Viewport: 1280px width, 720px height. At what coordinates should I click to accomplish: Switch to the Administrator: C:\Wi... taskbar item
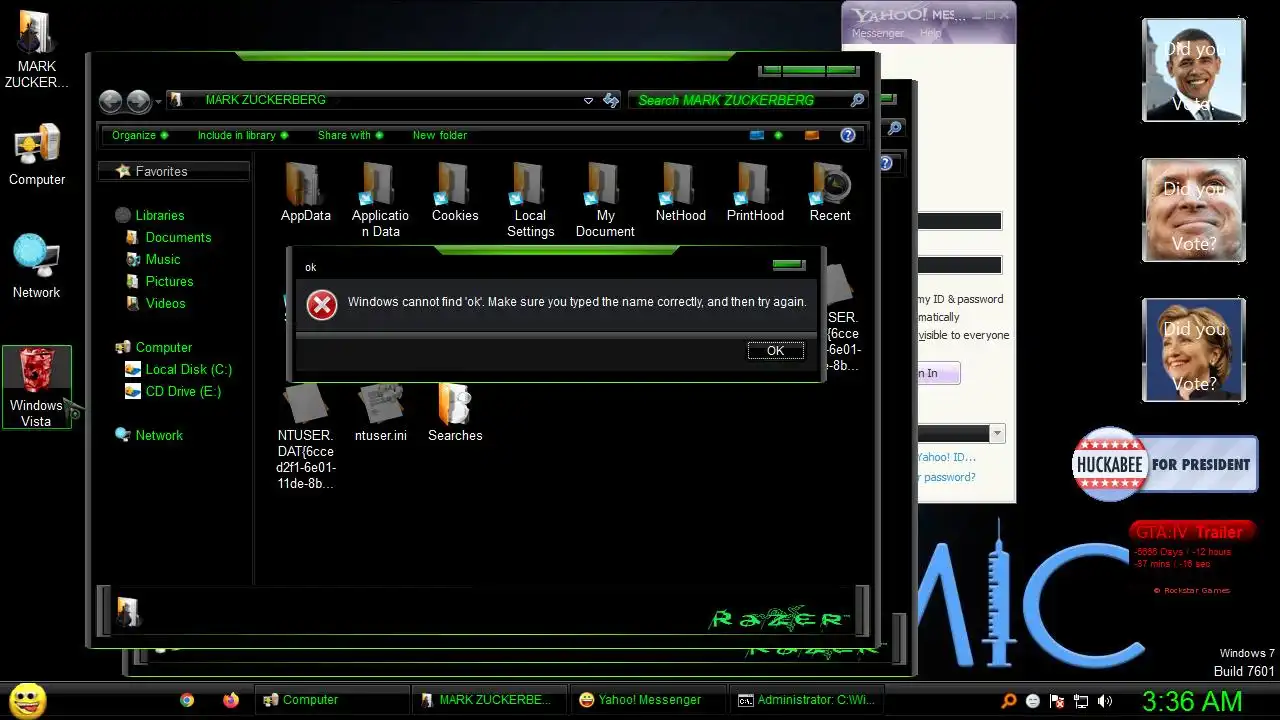[806, 700]
